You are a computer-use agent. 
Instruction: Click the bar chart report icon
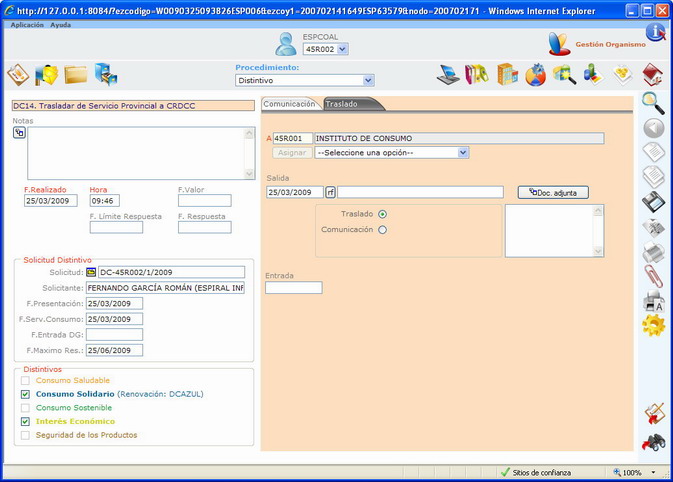coord(594,75)
